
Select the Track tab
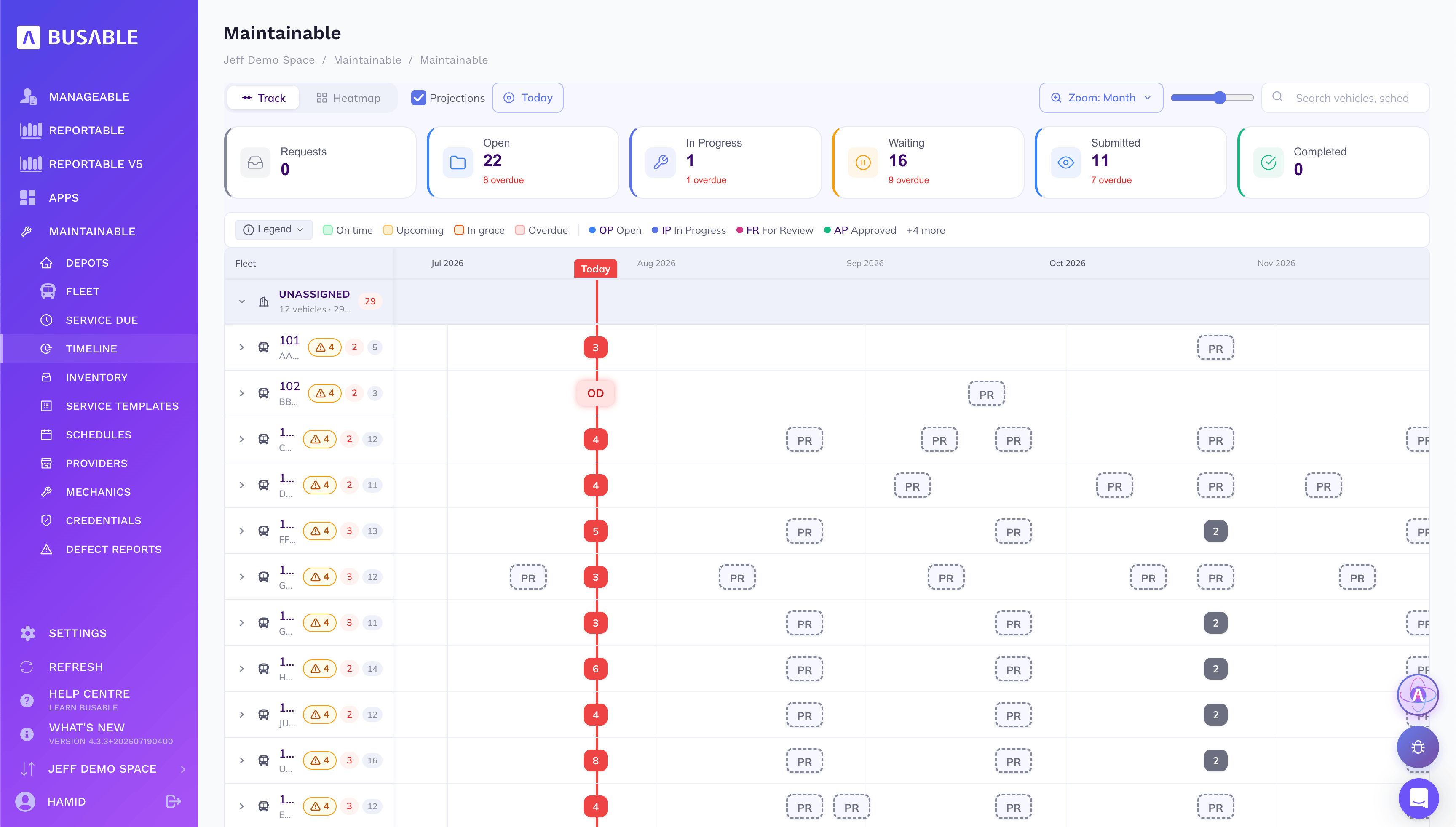pos(263,98)
